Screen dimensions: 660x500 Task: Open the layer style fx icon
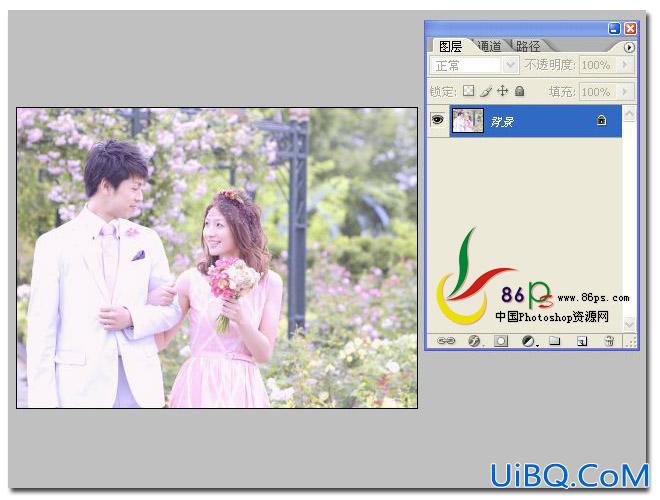[474, 340]
